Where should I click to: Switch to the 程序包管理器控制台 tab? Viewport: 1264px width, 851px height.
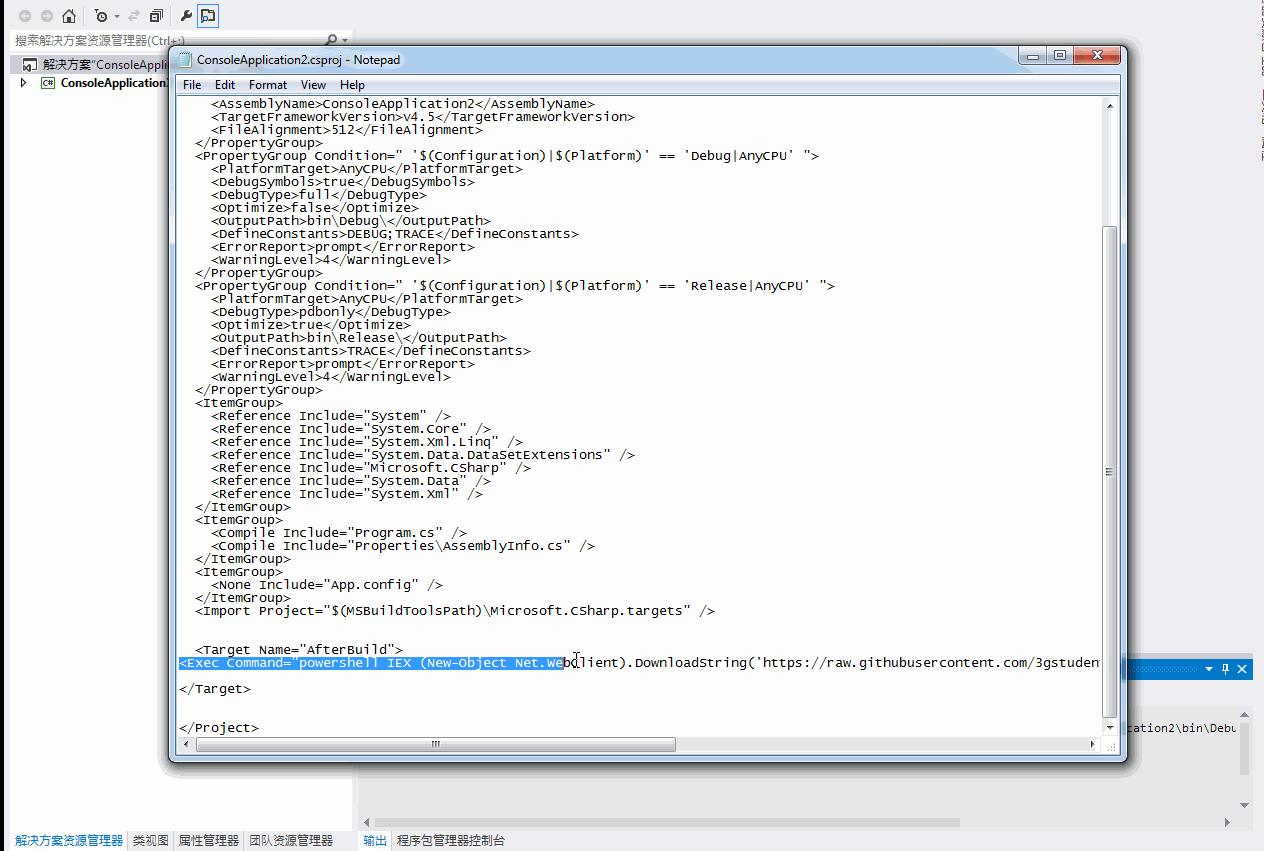point(451,840)
